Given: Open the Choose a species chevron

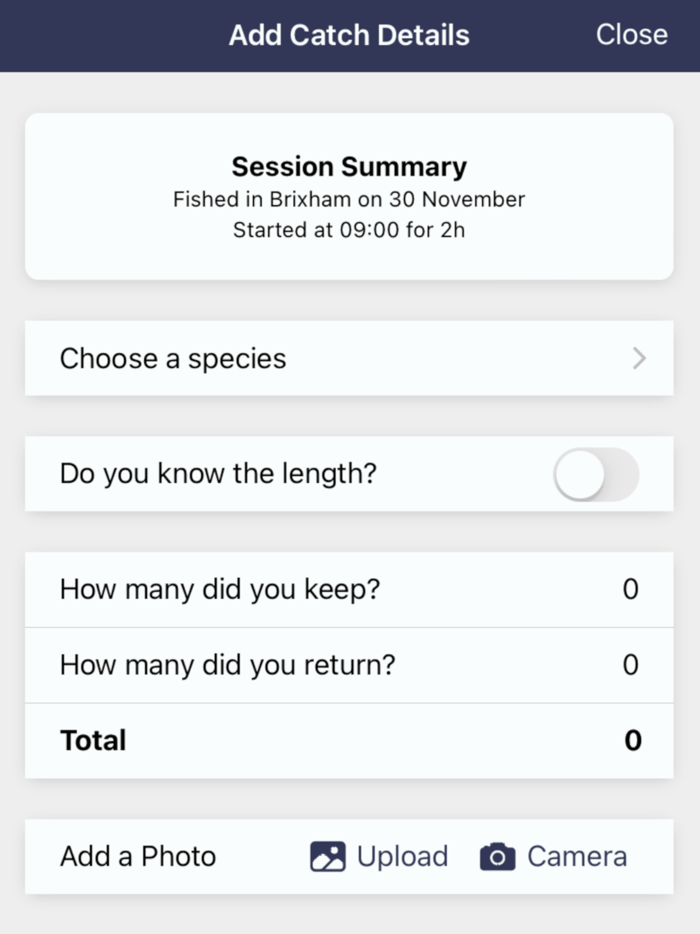Looking at the screenshot, I should tap(639, 358).
